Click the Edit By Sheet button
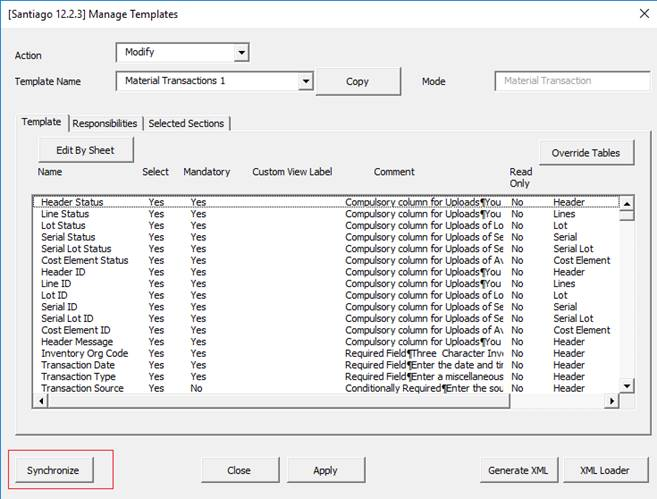This screenshot has width=657, height=499. tap(85, 150)
